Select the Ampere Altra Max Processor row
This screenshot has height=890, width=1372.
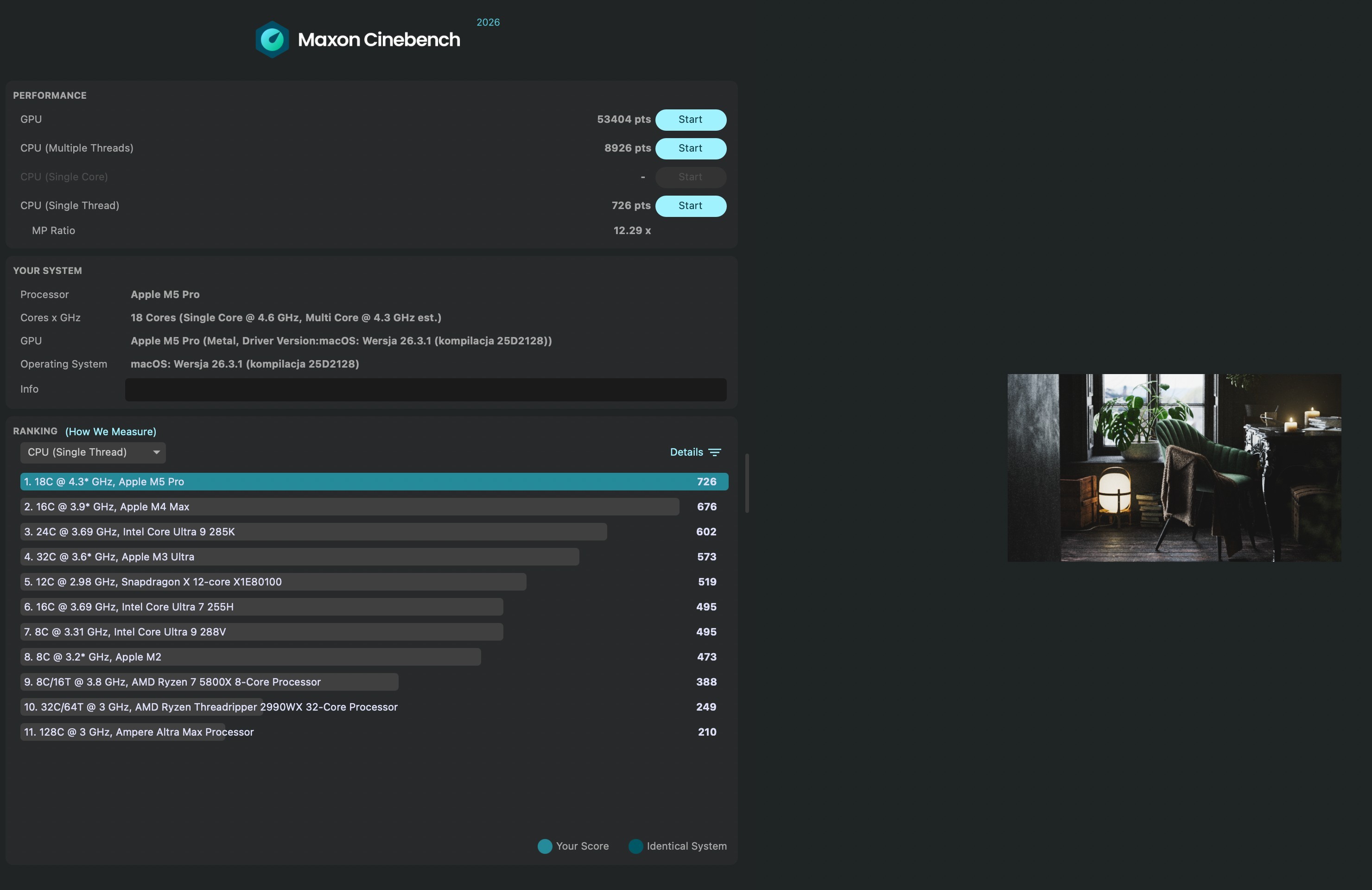[138, 732]
